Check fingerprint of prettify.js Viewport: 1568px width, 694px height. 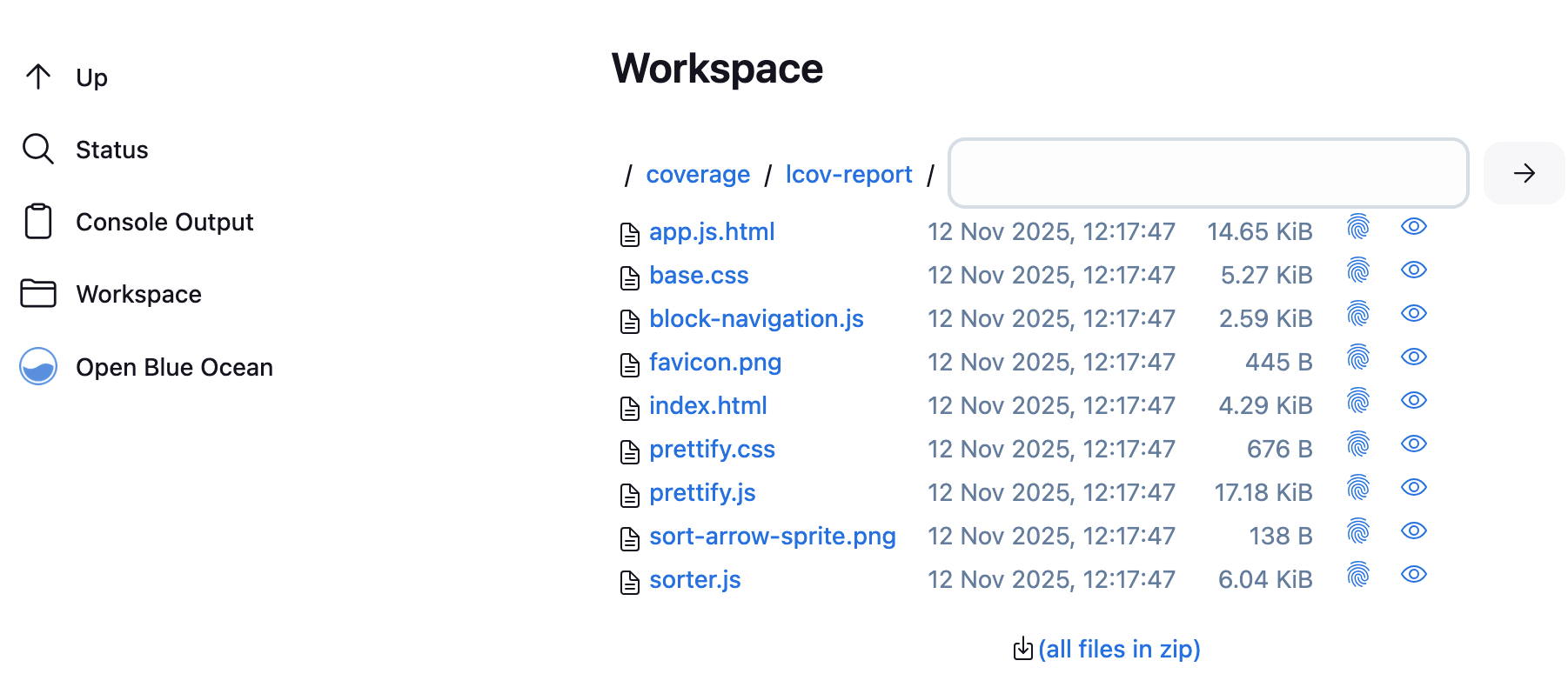click(1357, 488)
